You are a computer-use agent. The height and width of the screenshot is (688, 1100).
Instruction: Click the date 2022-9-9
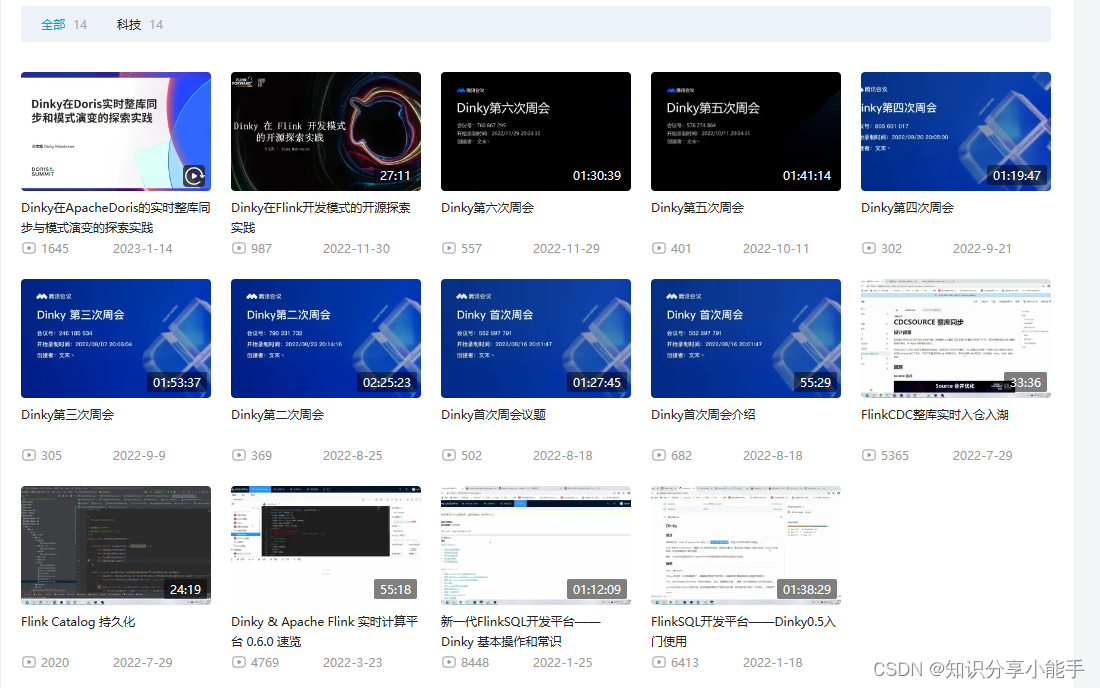[139, 455]
